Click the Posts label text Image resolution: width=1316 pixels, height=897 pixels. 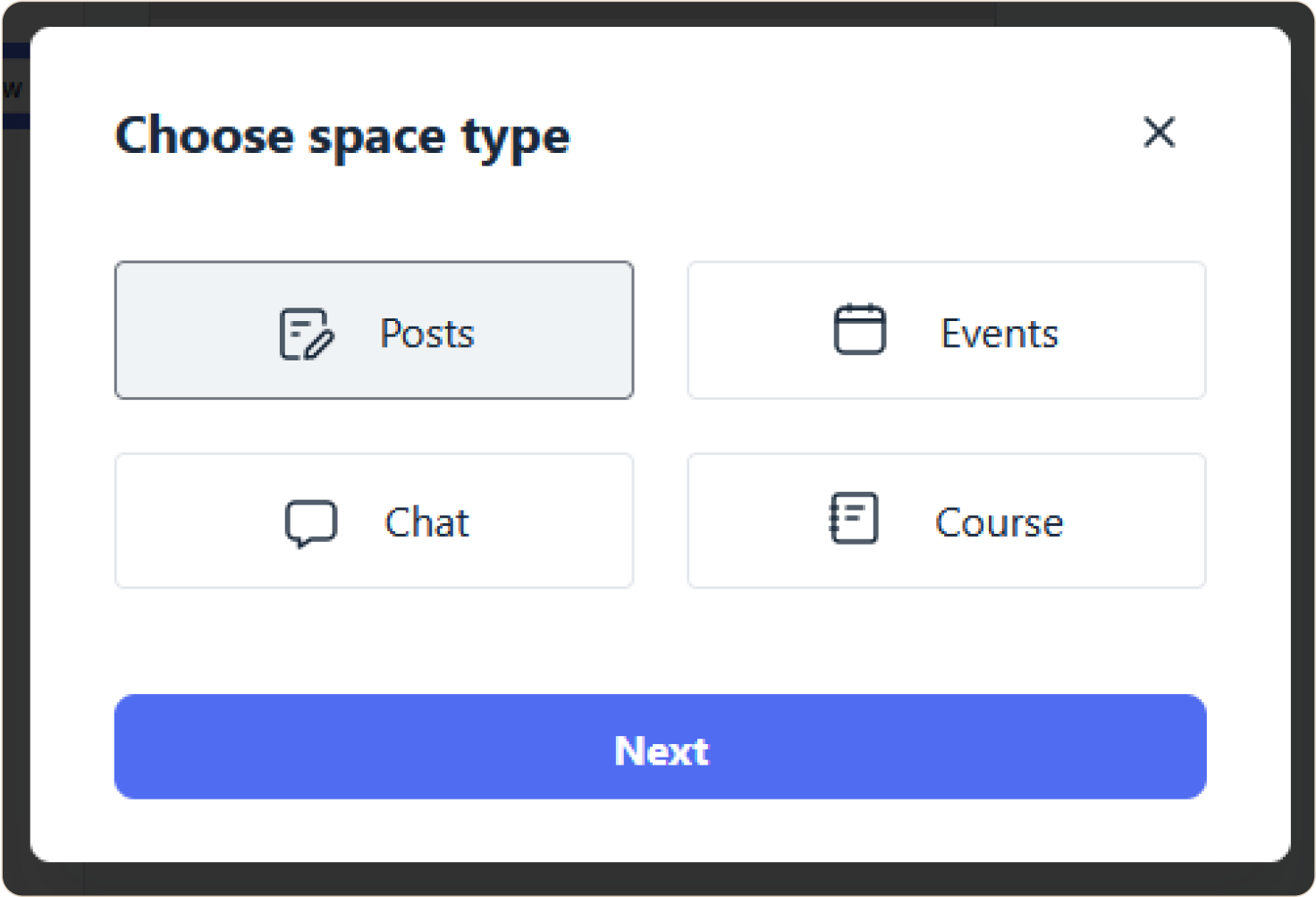pos(427,333)
